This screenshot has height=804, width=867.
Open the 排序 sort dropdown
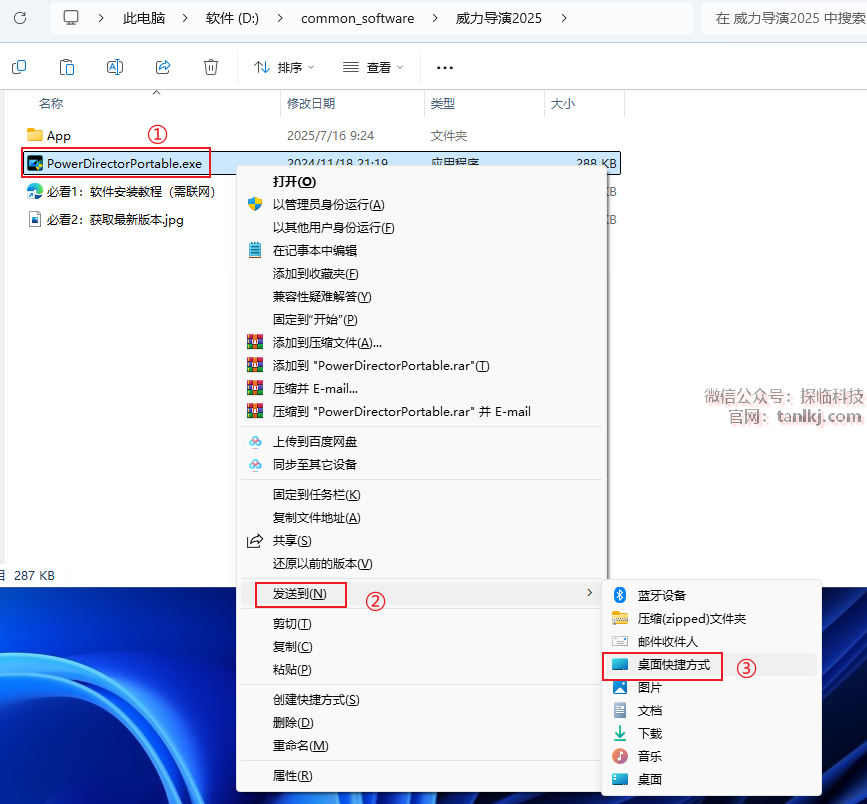[283, 67]
